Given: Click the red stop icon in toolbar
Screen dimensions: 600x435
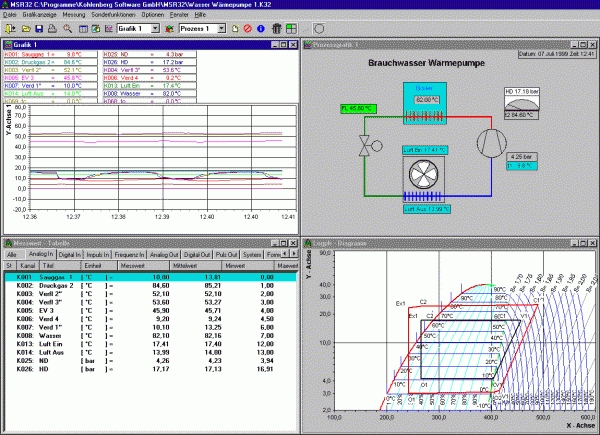Looking at the screenshot, I should click(246, 29).
